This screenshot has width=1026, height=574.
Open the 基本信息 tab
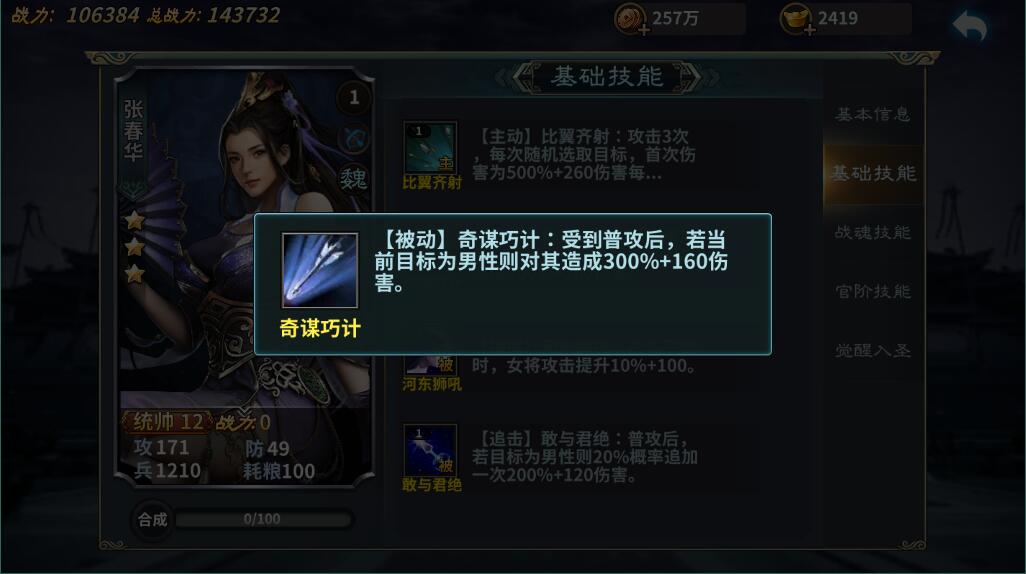(873, 115)
